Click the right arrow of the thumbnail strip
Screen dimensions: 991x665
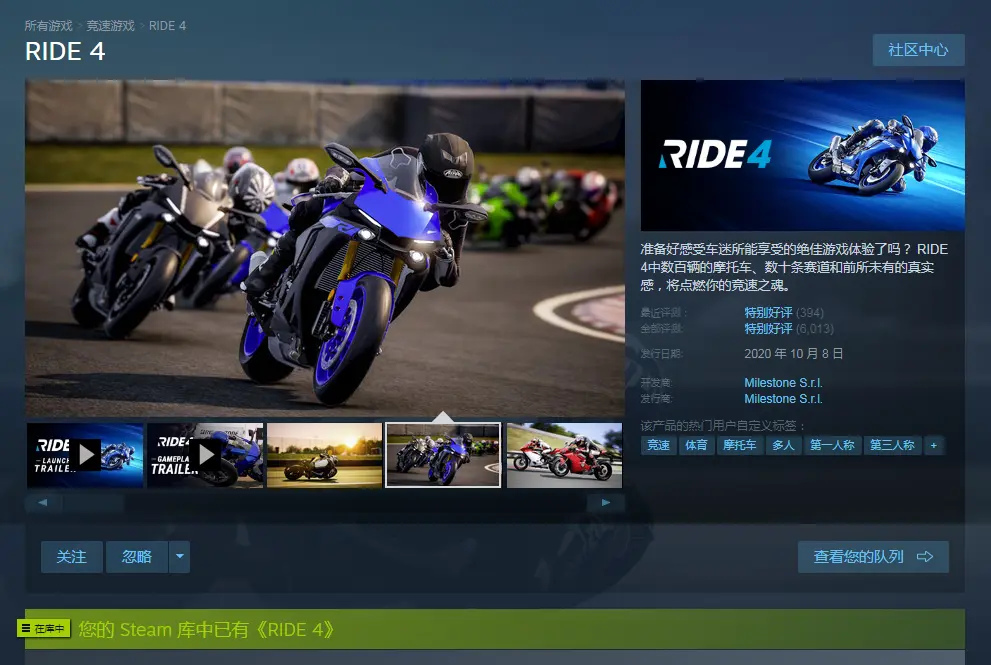coord(606,503)
